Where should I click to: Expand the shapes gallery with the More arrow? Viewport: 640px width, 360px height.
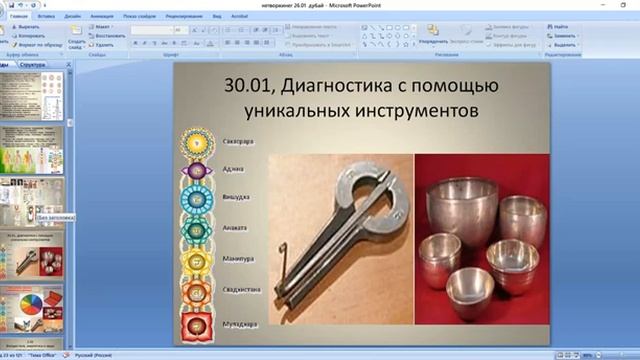coord(415,44)
